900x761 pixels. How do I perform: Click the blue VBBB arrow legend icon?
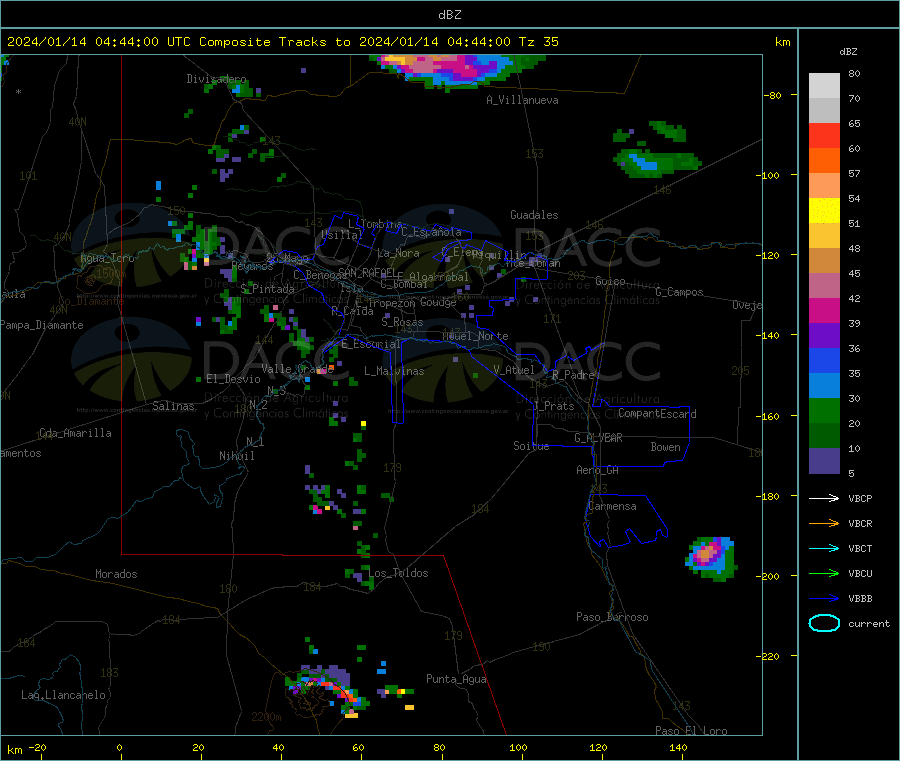(x=824, y=599)
